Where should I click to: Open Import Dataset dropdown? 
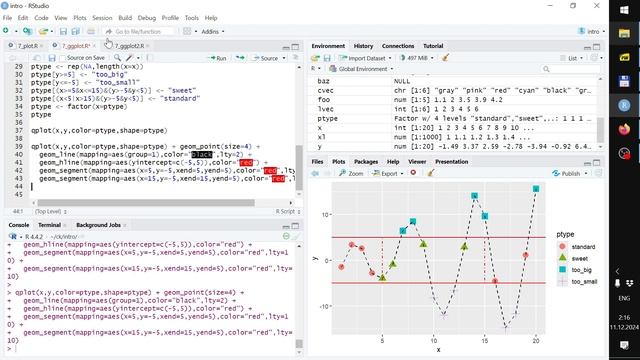(365, 58)
